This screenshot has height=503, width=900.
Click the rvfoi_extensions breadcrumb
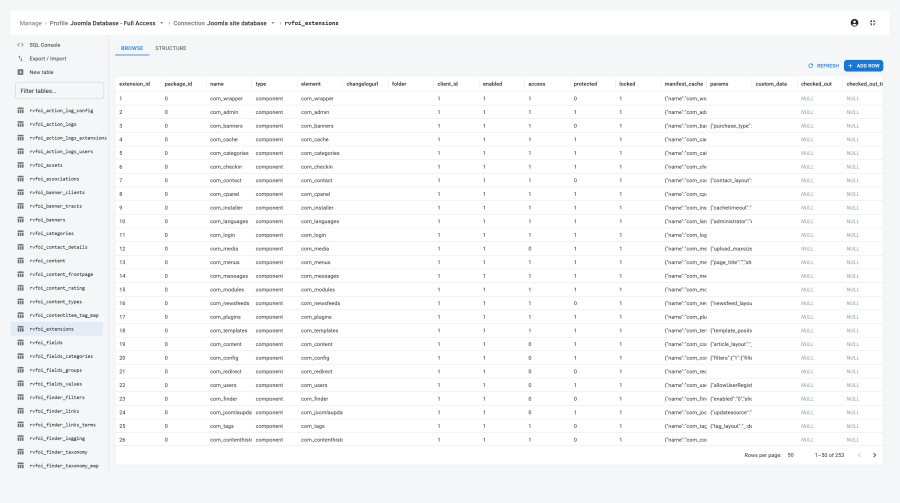click(x=311, y=24)
